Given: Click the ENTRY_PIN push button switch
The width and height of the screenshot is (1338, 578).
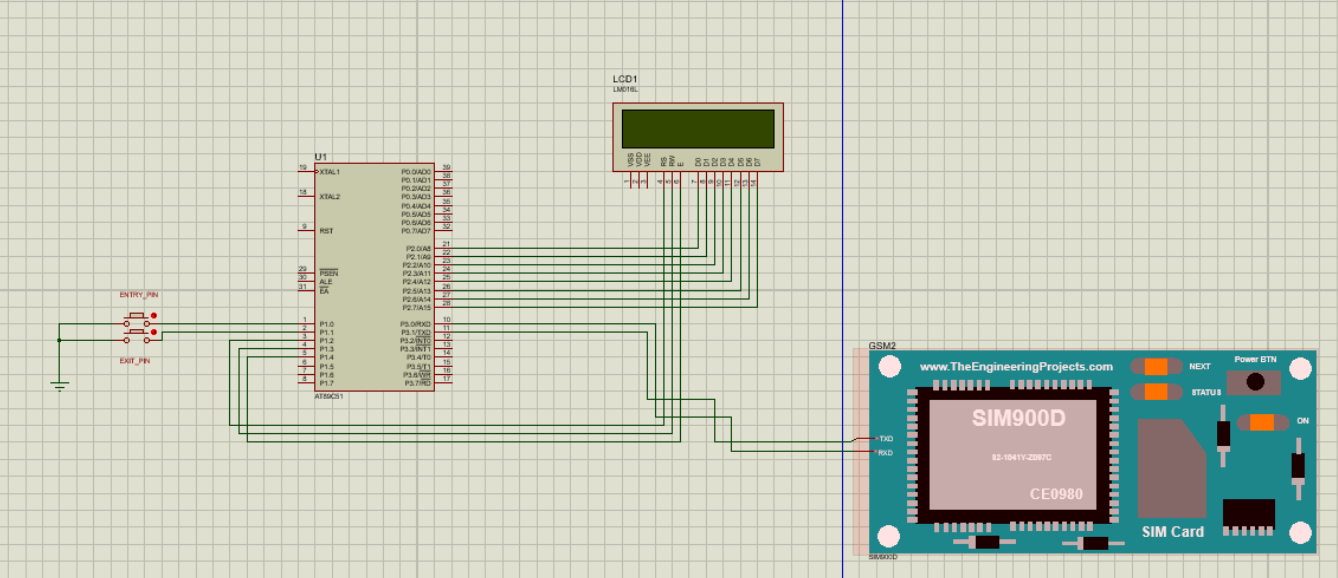Looking at the screenshot, I should 138,318.
